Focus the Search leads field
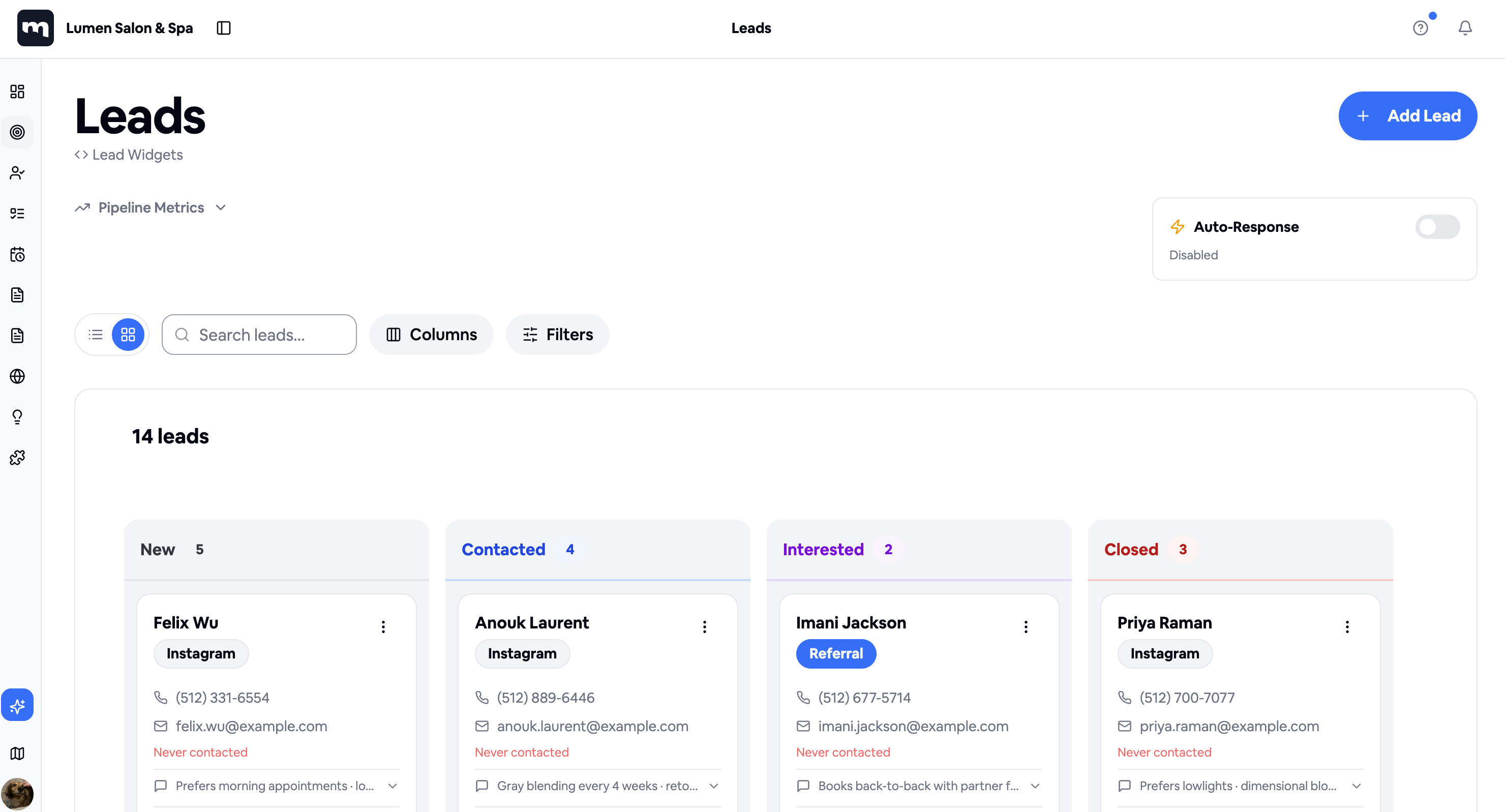This screenshot has height=812, width=1505. click(x=259, y=335)
